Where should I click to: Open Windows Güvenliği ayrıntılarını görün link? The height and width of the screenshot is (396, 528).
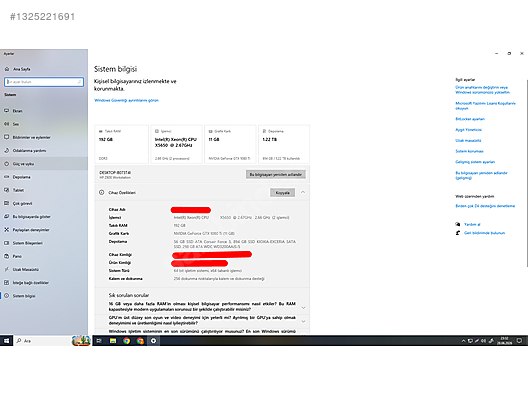pos(126,100)
